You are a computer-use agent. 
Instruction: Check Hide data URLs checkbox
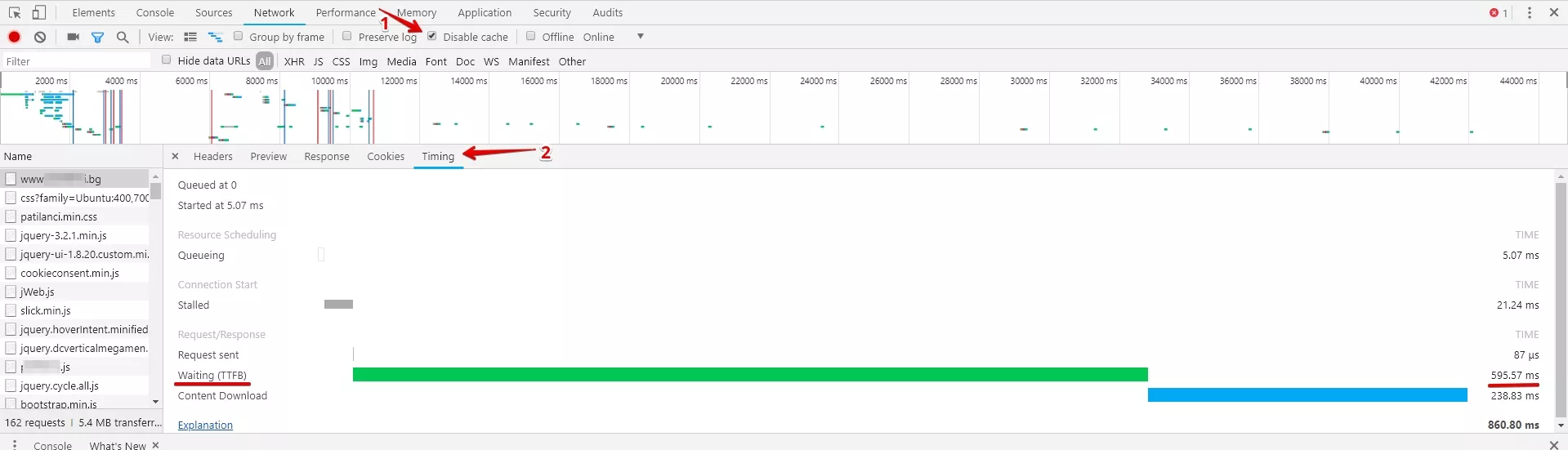coord(167,60)
